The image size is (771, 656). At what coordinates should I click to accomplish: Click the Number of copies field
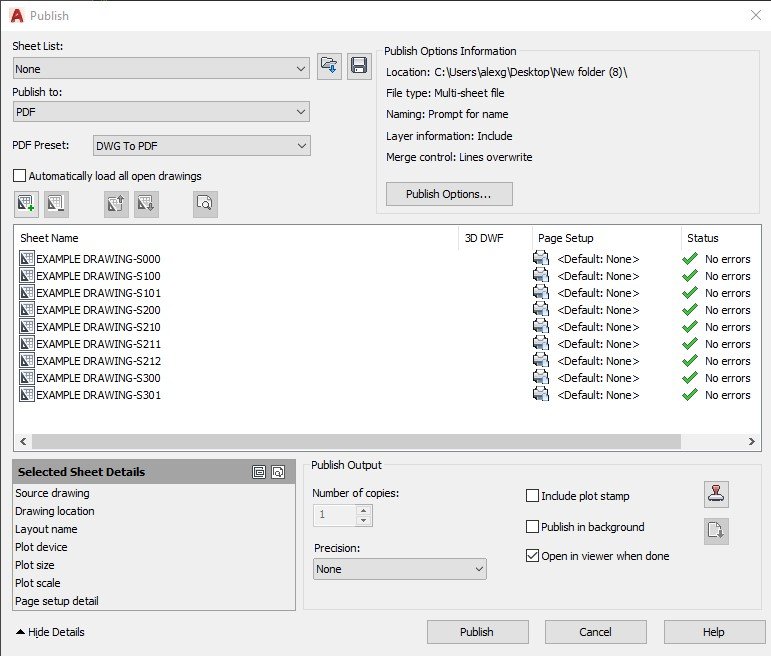pos(335,515)
